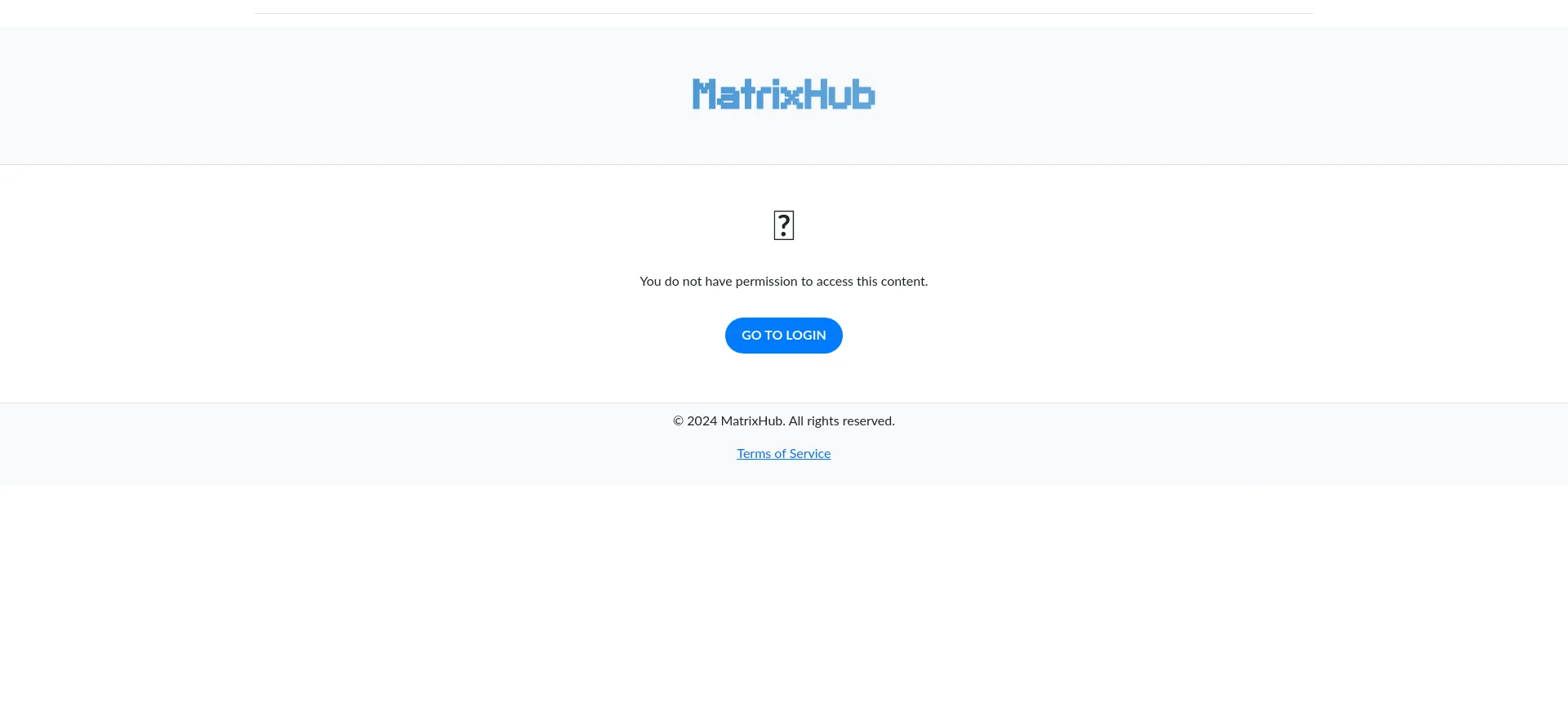Click the word "permission" in the message

click(766, 282)
